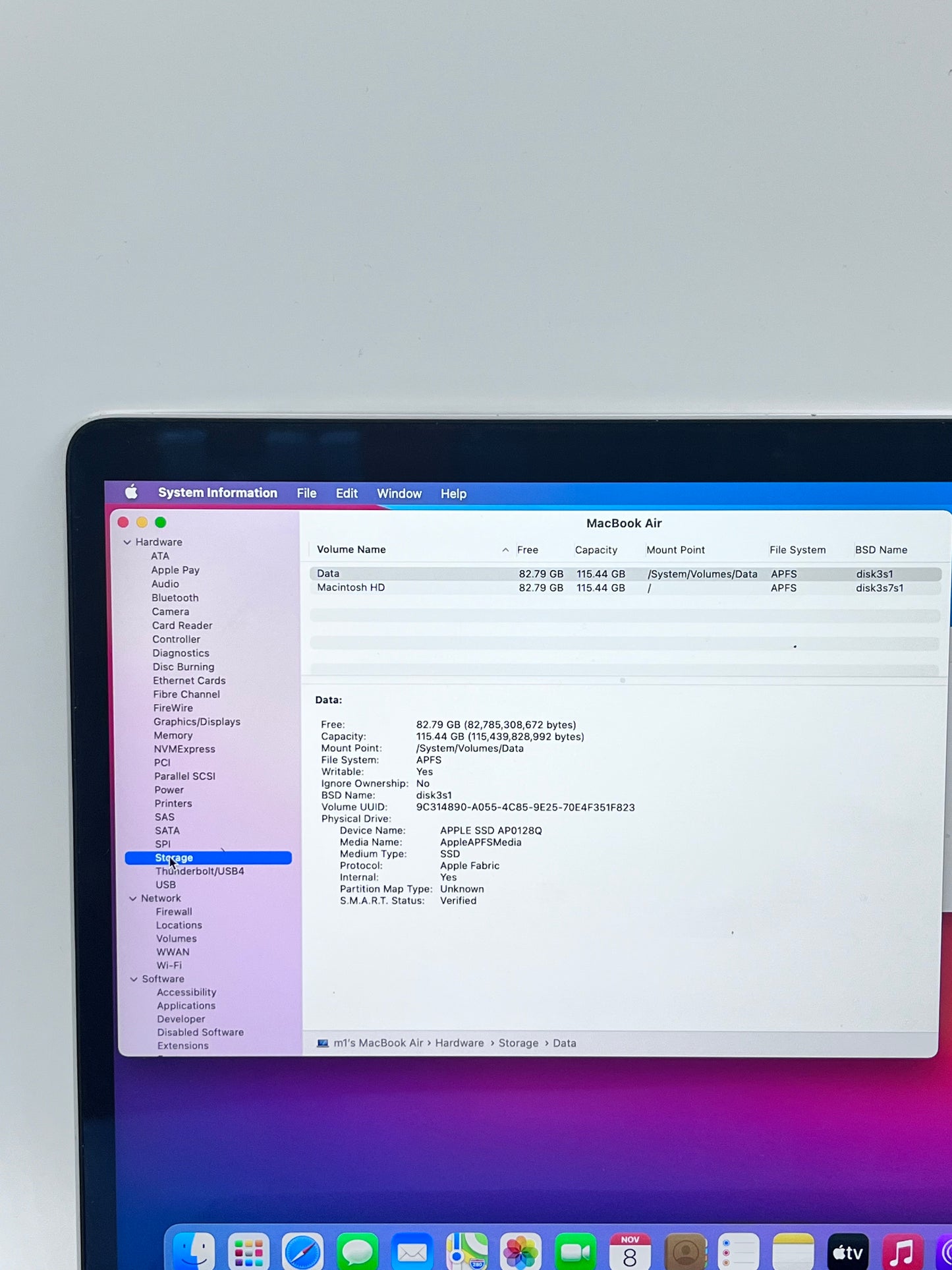Select Graphics/Displays in the sidebar
Image resolution: width=952 pixels, height=1270 pixels.
[197, 722]
